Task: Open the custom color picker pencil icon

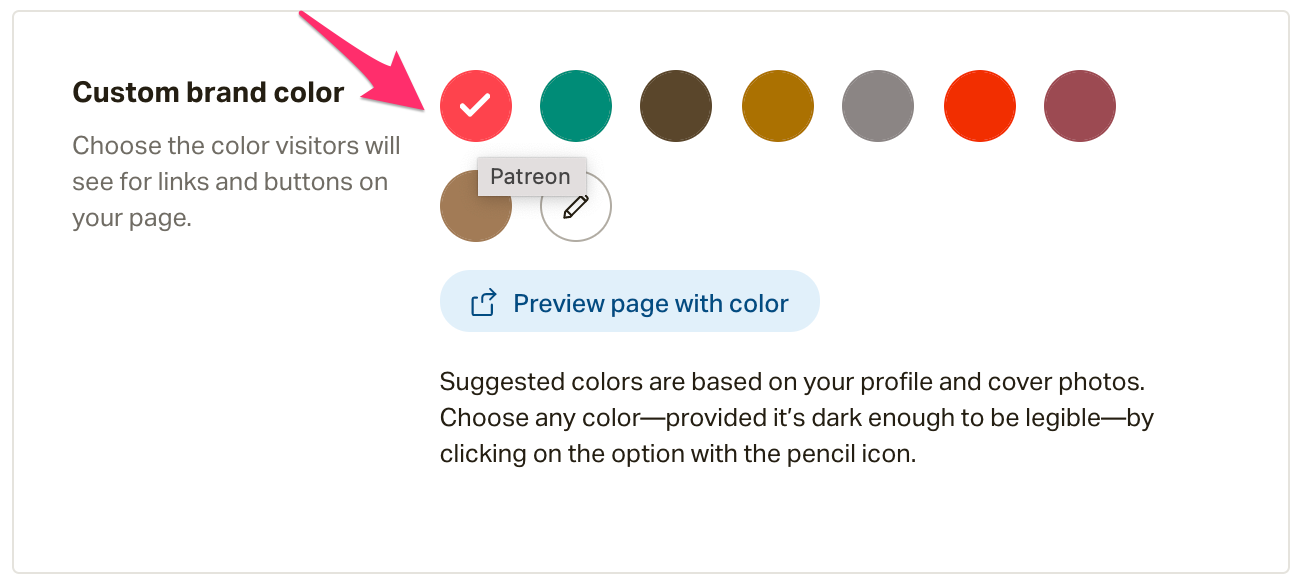Action: click(x=576, y=206)
